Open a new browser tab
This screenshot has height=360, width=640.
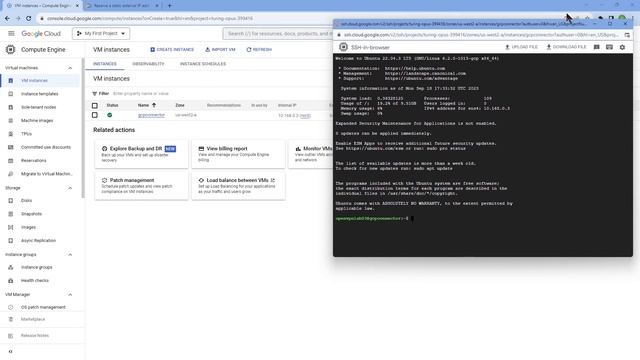coord(170,6)
